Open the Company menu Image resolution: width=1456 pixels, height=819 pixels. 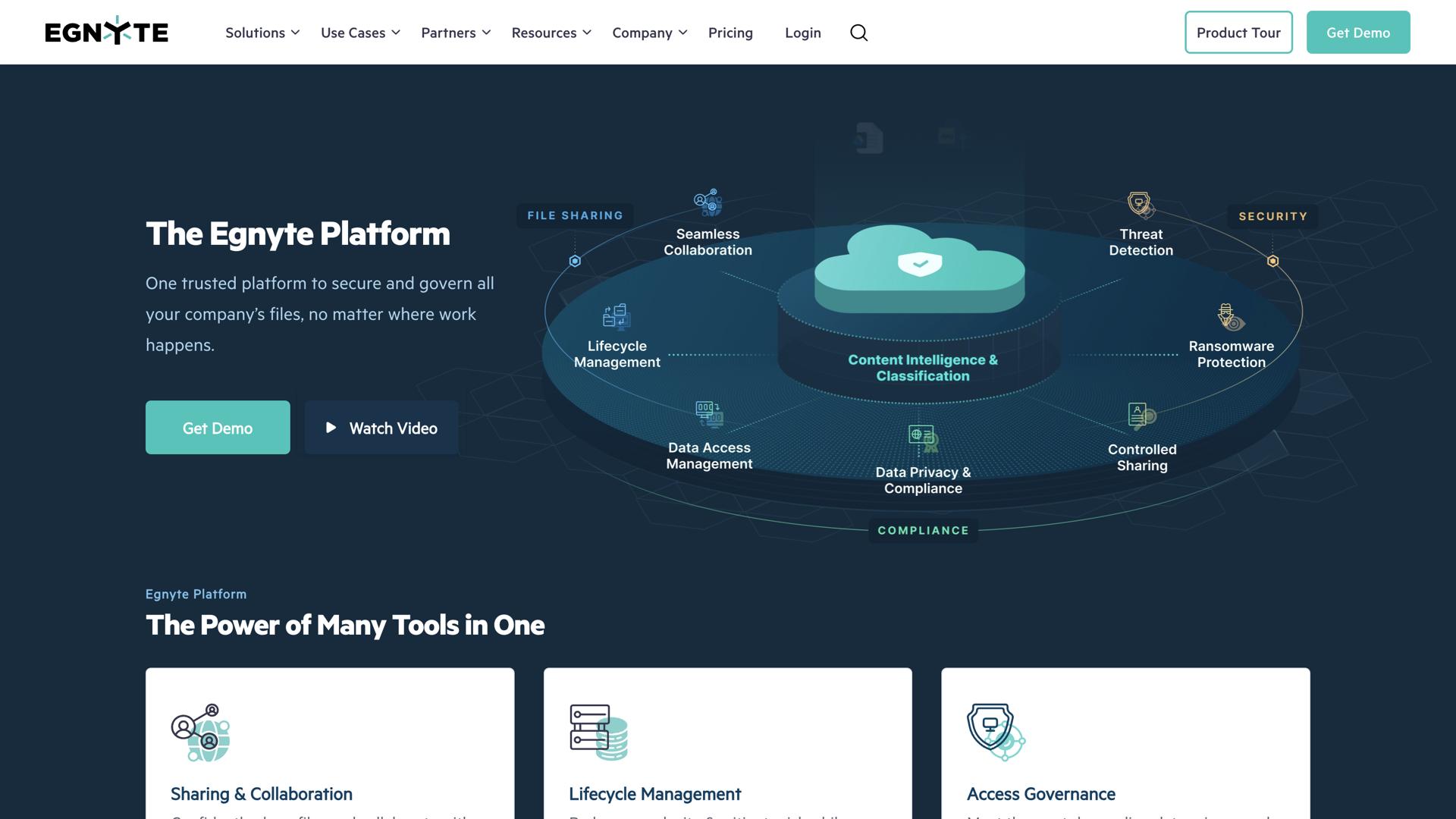(648, 33)
